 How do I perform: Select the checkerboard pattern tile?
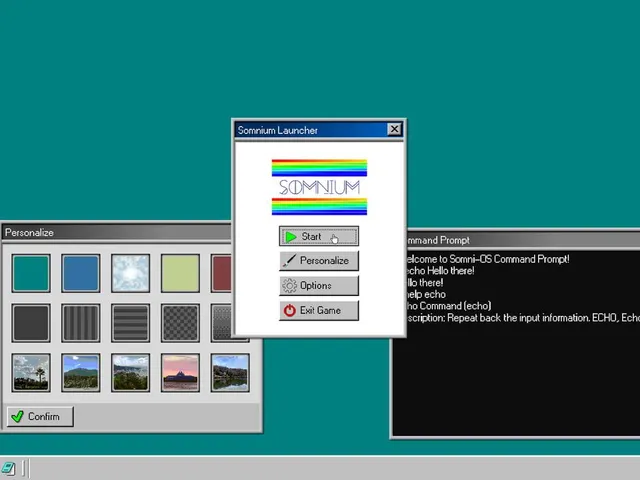[x=180, y=323]
